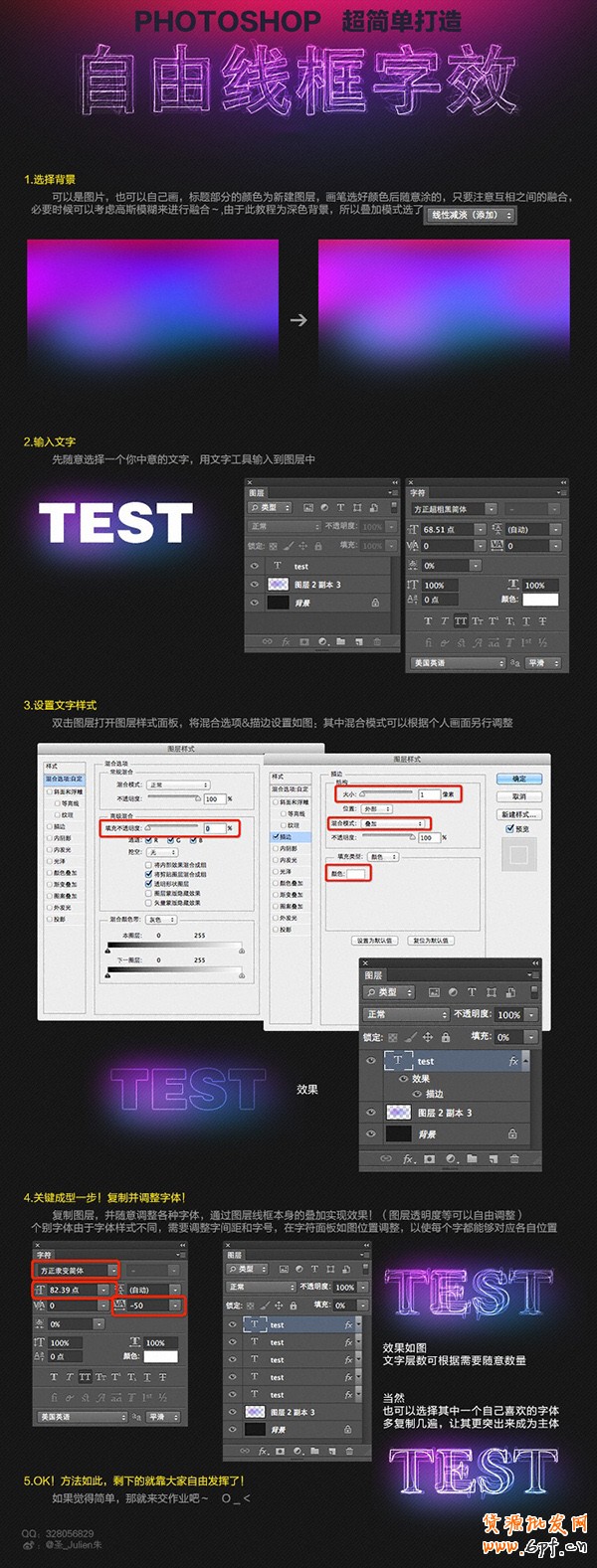Open 混合颜色带 dropdown set to 灰色
The height and width of the screenshot is (1568, 597).
(161, 920)
